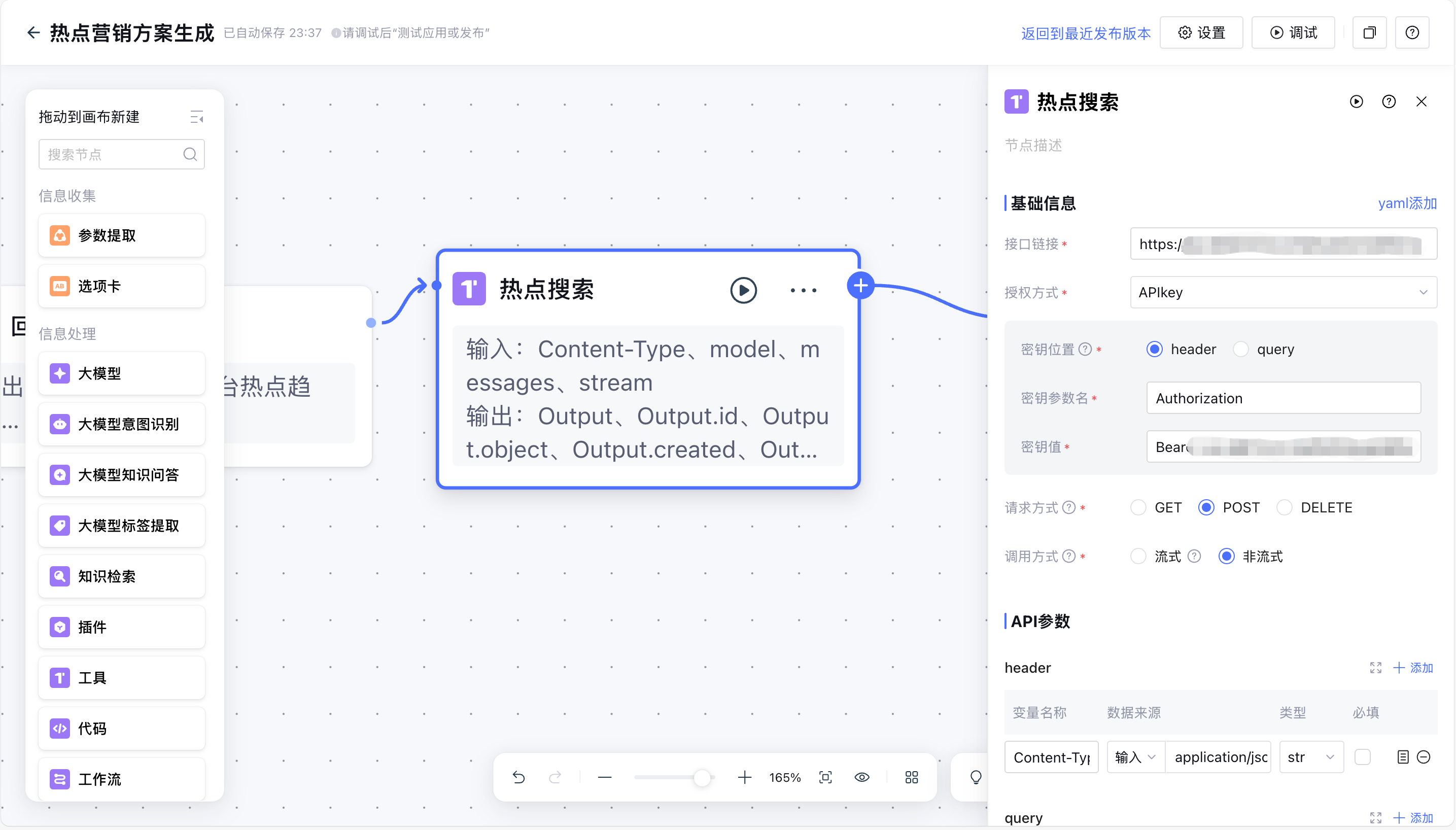Click the grid layout icon
The width and height of the screenshot is (1456, 830).
[911, 777]
